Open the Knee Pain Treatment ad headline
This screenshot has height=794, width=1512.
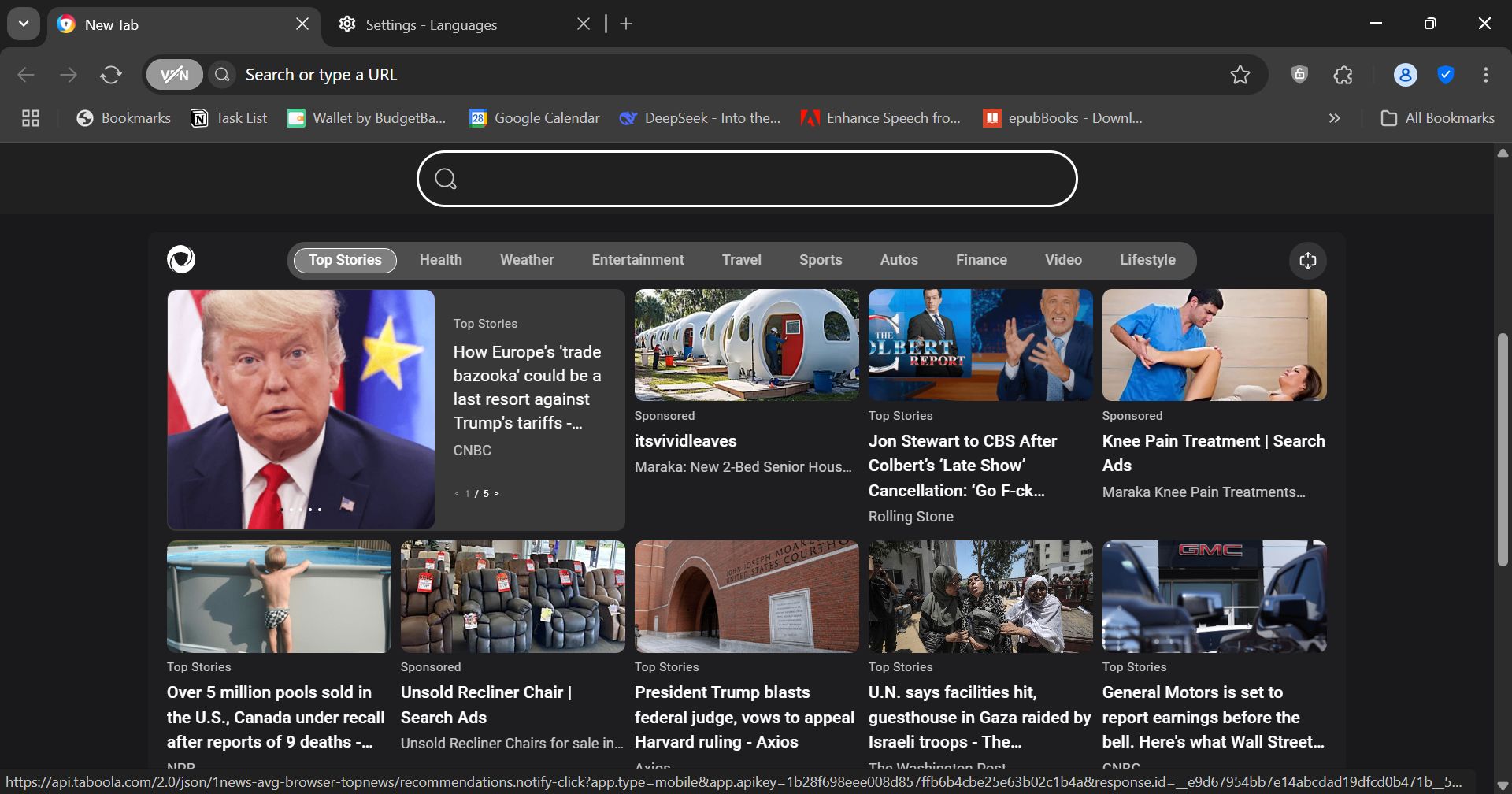(1214, 453)
